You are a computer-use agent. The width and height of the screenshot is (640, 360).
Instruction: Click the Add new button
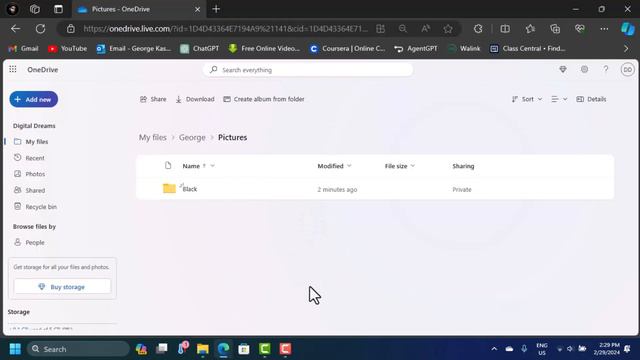click(x=33, y=99)
